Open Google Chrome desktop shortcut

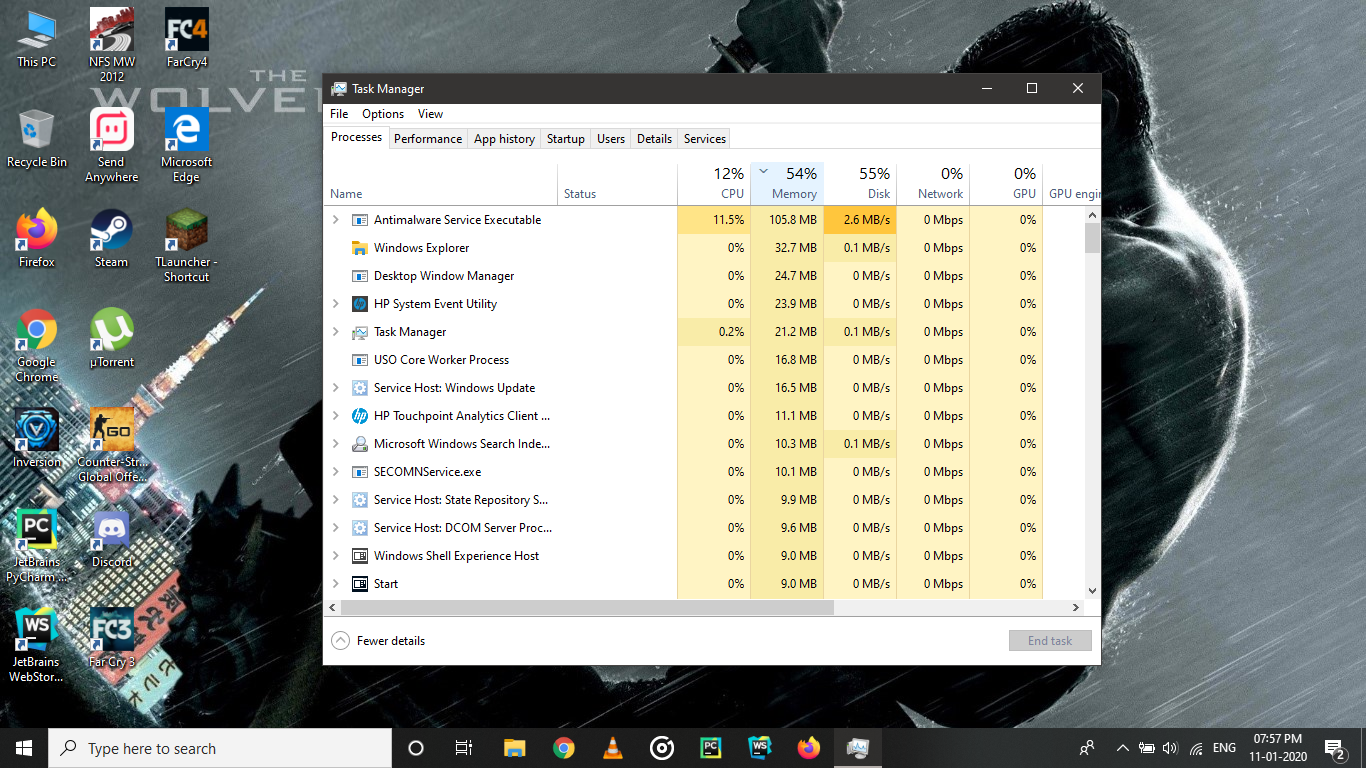(x=37, y=346)
